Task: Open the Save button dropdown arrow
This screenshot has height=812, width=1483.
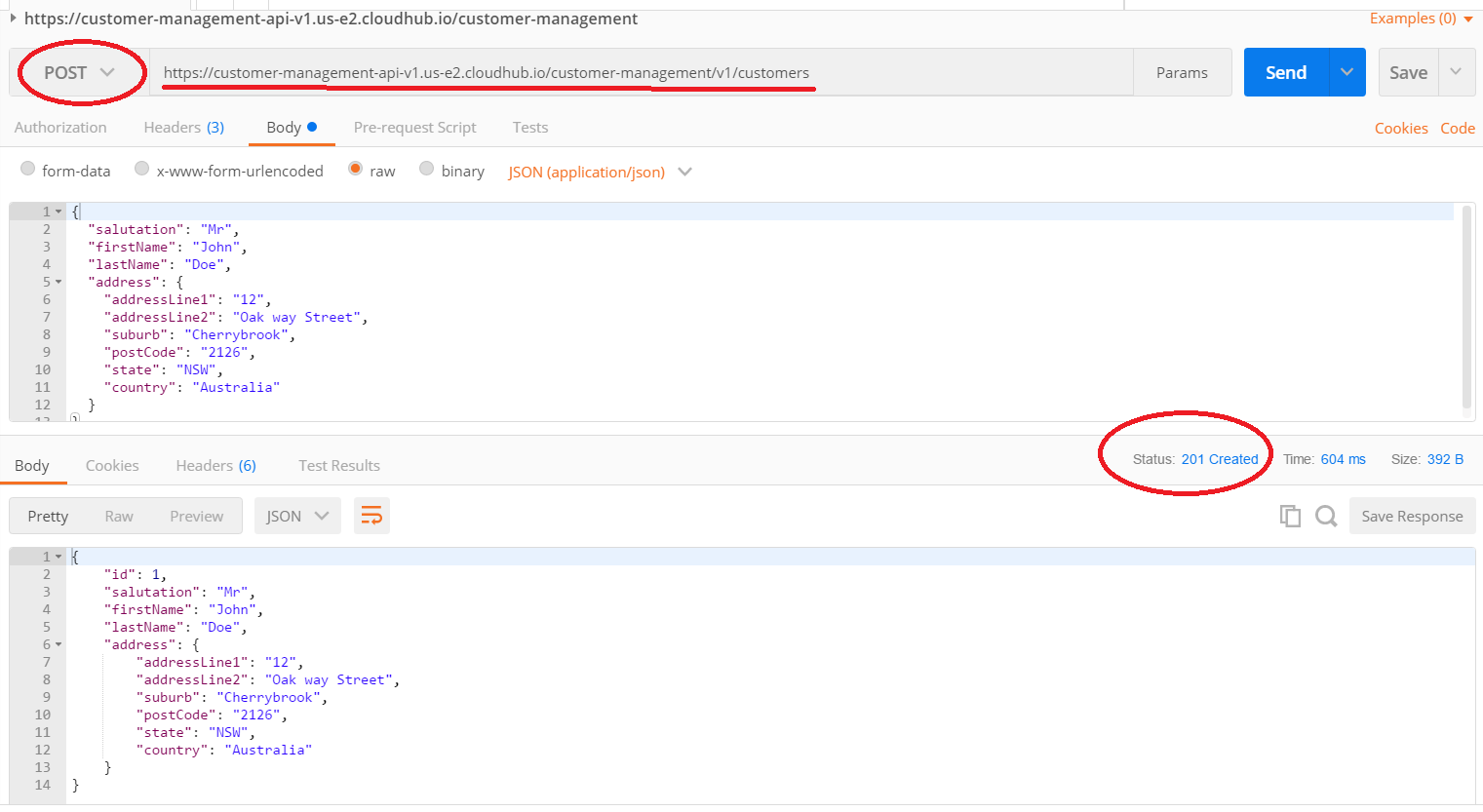Action: point(1457,72)
